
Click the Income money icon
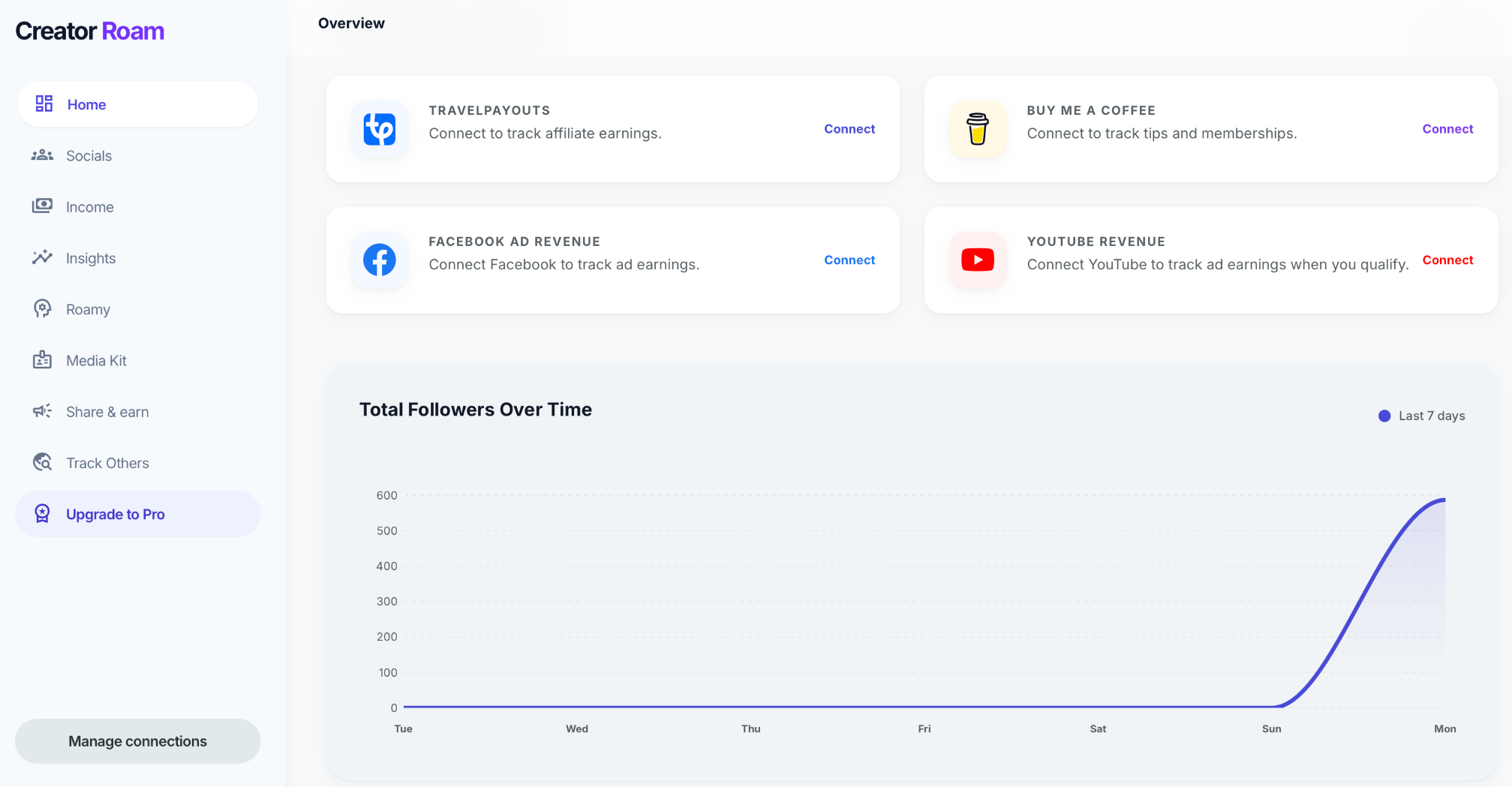[42, 206]
